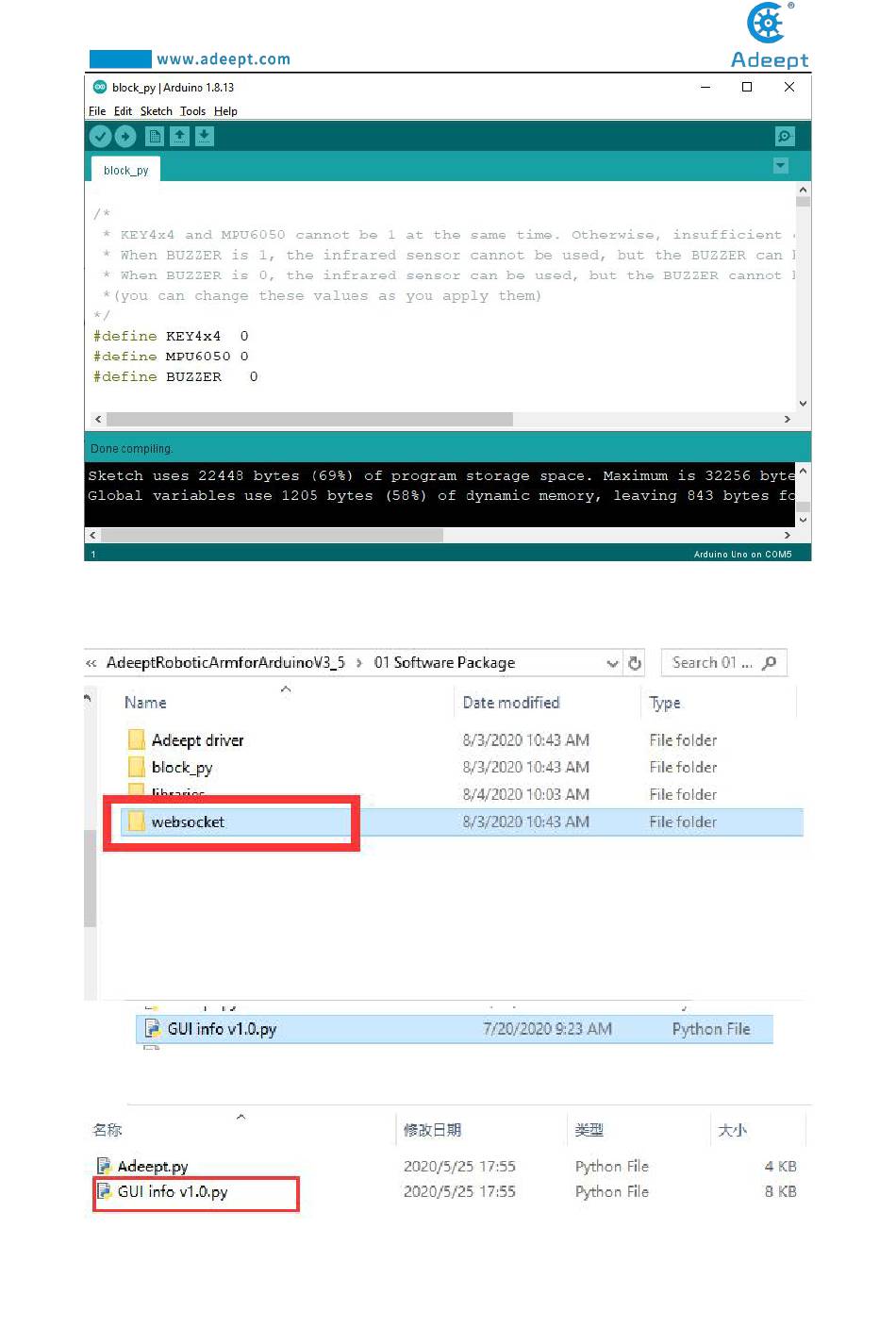The image size is (896, 1328).
Task: Open the Edit menu in Arduino
Action: [123, 111]
